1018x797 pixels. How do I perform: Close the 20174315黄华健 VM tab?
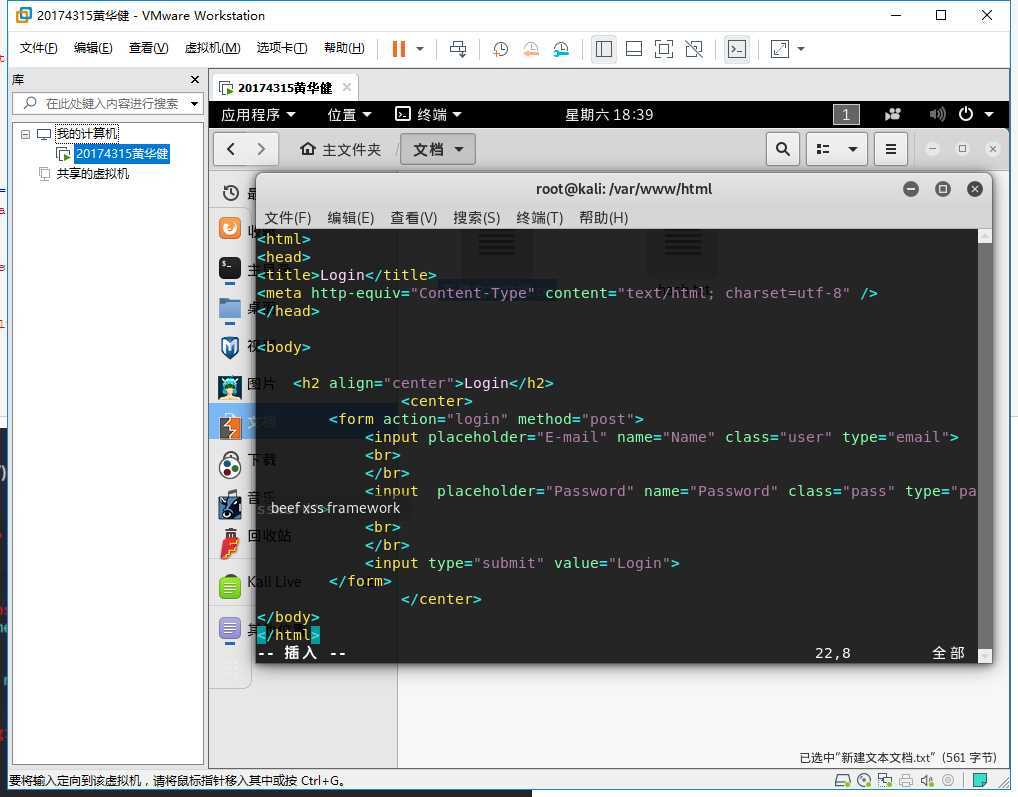coord(347,87)
